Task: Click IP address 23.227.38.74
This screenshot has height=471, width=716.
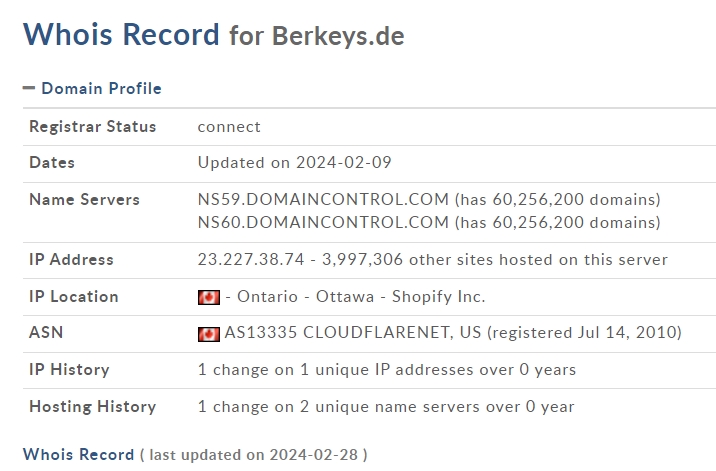Action: tap(251, 259)
